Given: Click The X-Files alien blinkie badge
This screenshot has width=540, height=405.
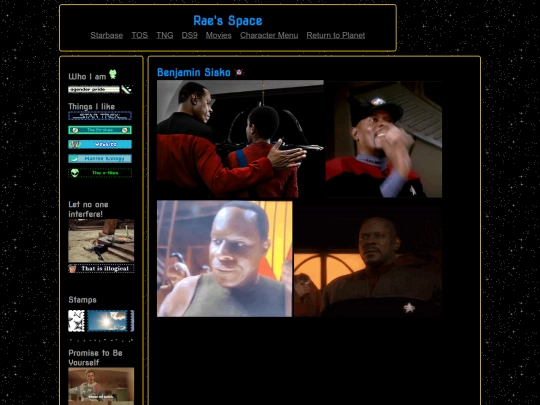Looking at the screenshot, I should (x=100, y=173).
